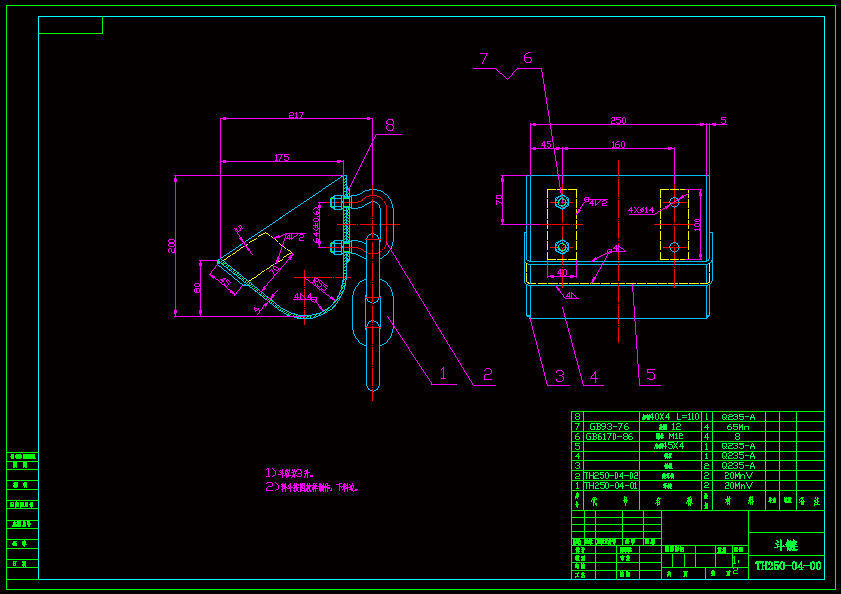The height and width of the screenshot is (594, 841).
Task: Click GB6170-86 entry in parts list
Action: pos(608,436)
